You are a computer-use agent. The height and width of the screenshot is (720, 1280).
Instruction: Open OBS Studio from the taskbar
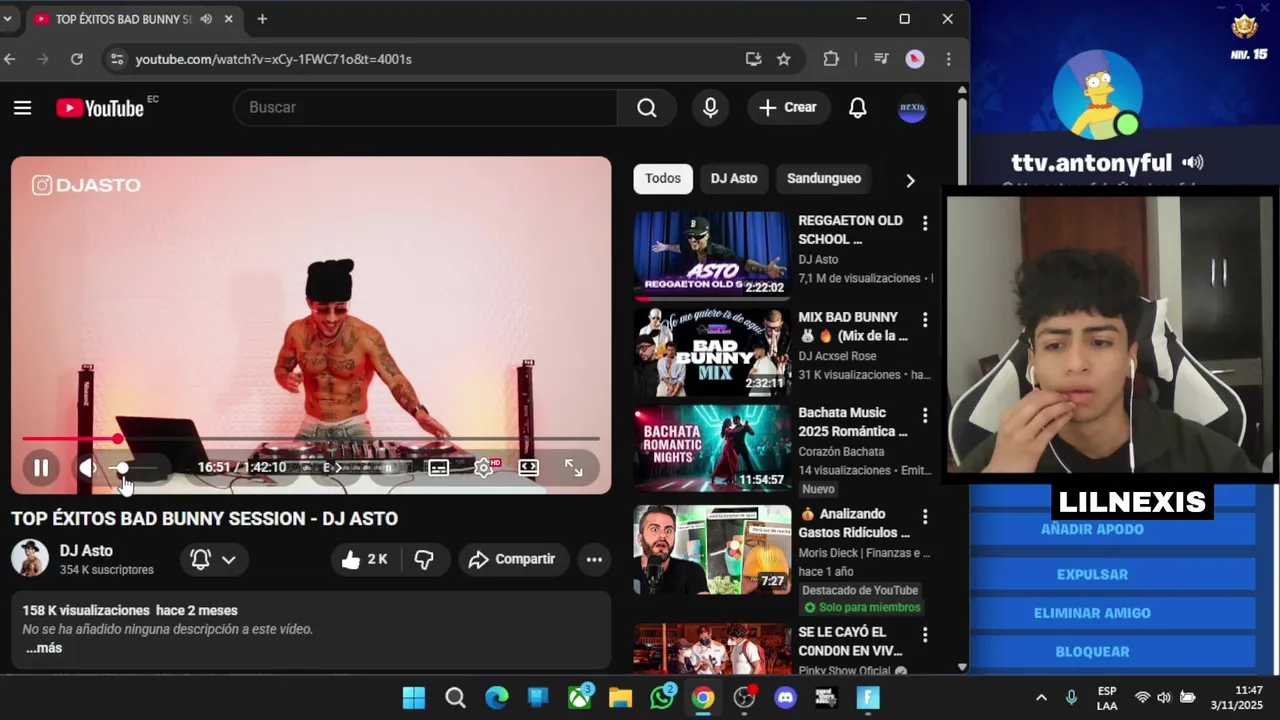(x=744, y=698)
